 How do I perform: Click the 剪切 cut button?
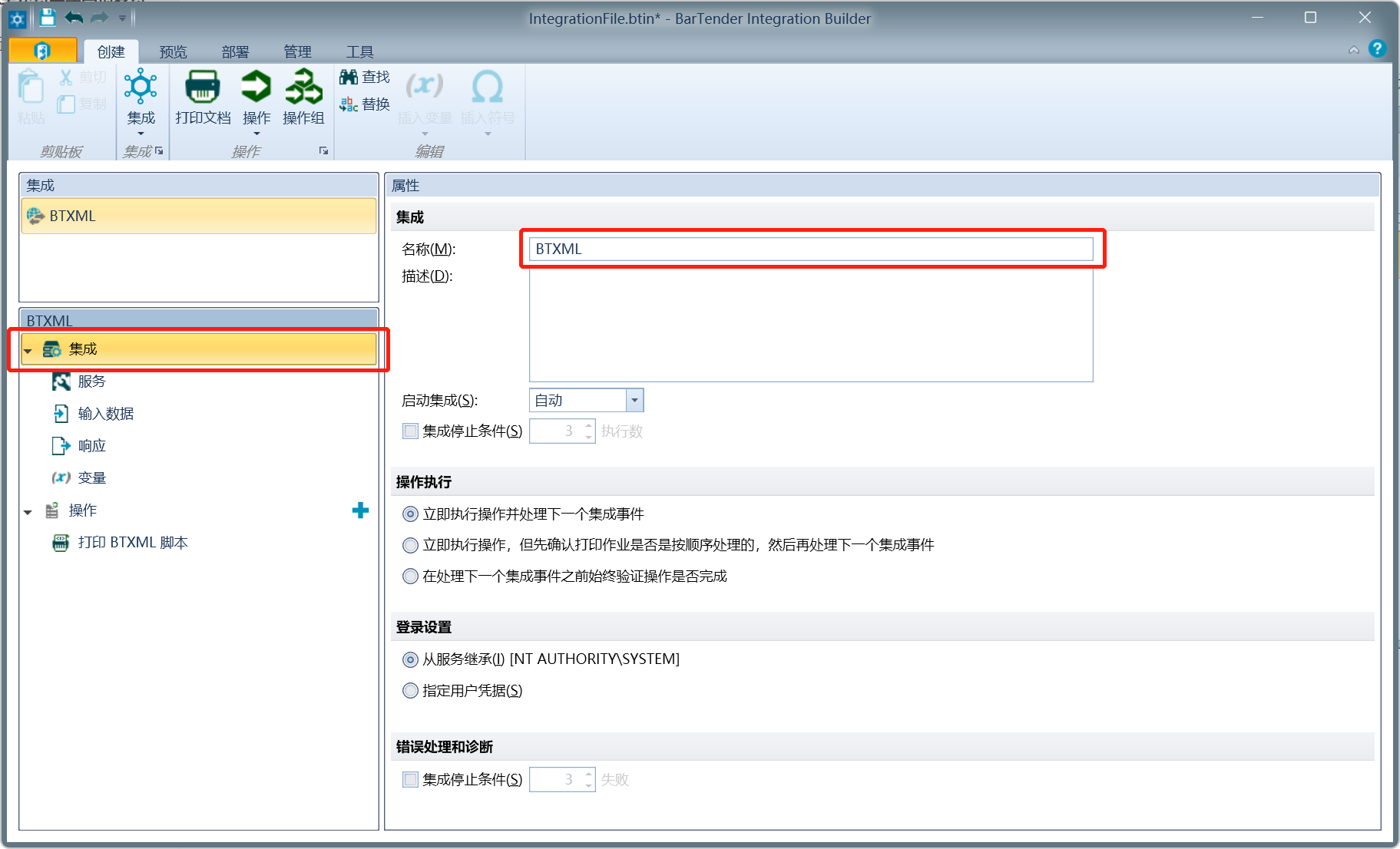click(83, 78)
